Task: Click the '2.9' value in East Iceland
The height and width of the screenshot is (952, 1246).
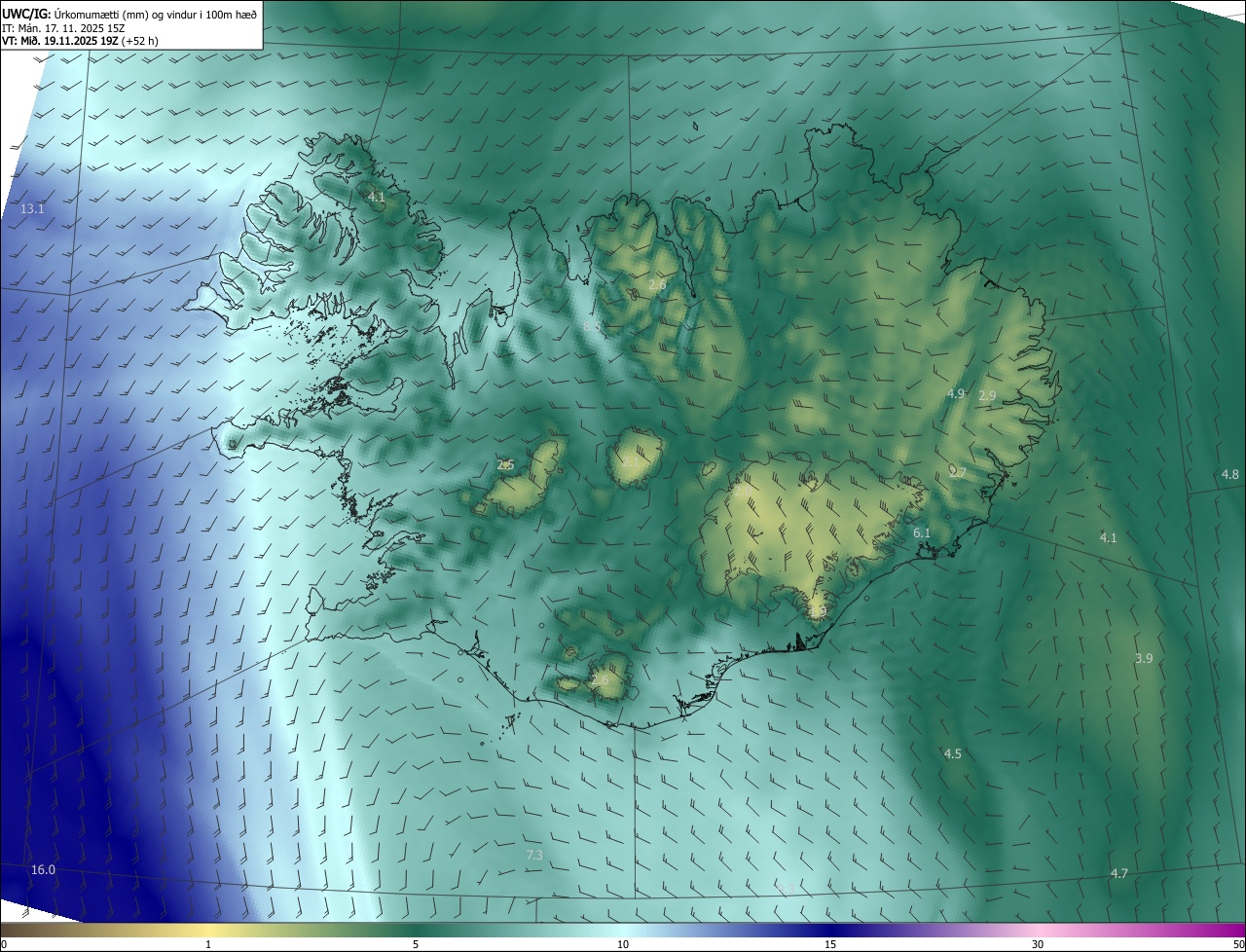Action: tap(987, 396)
